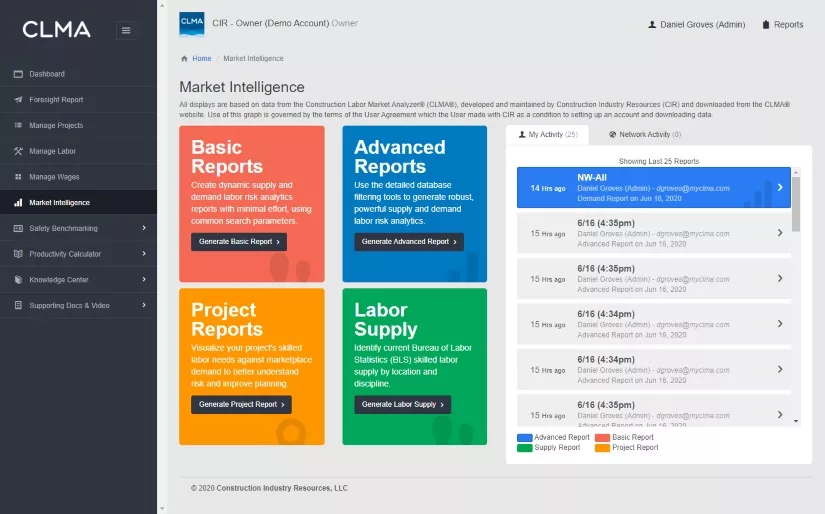The height and width of the screenshot is (514, 825).
Task: Click the Advanced Reports card title
Action: [x=400, y=157]
